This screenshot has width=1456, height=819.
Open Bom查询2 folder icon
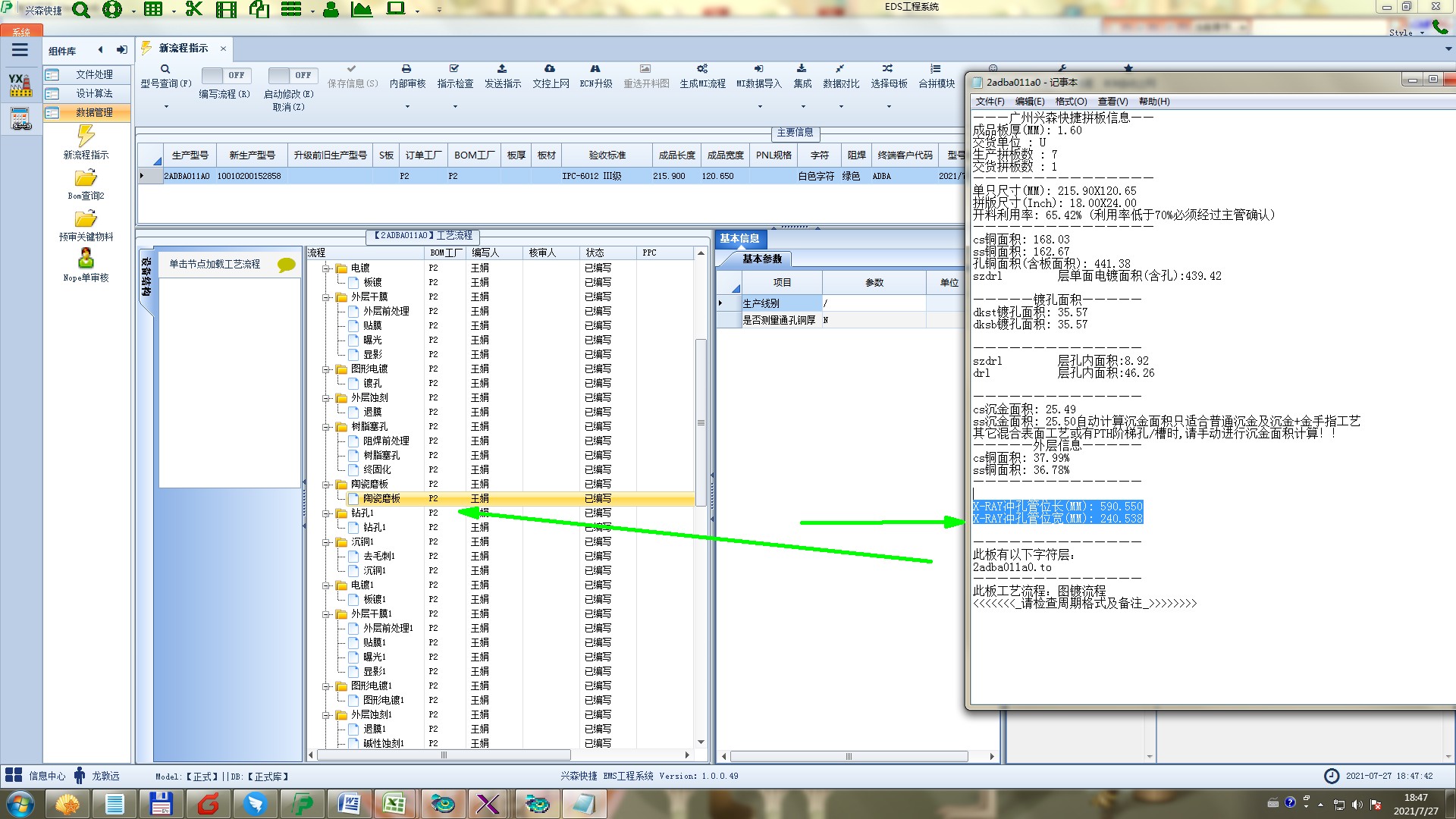click(86, 178)
